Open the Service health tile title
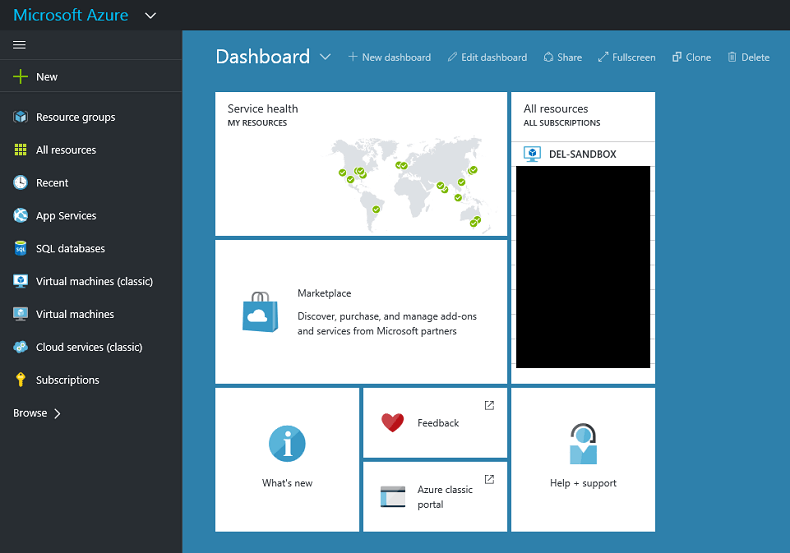790x553 pixels. [x=262, y=109]
